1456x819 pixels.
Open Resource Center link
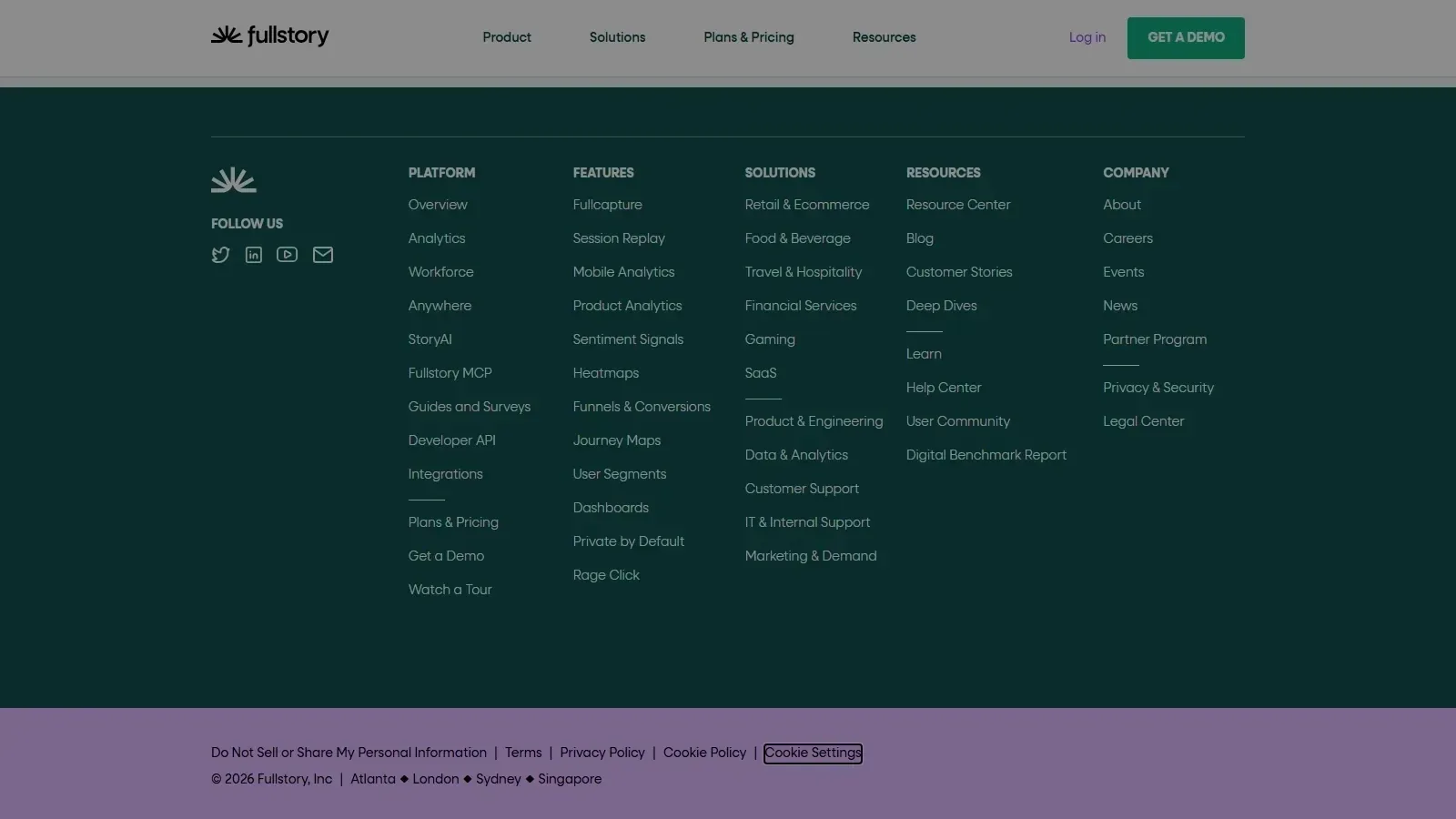click(958, 205)
